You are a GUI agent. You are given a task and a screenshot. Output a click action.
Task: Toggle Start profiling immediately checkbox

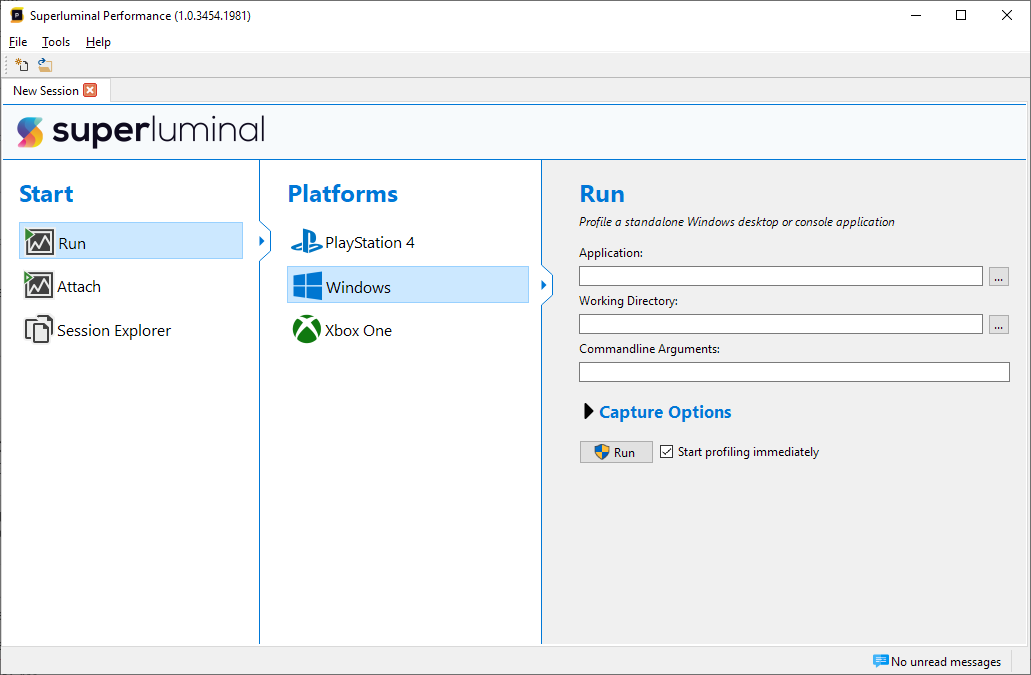click(x=666, y=452)
